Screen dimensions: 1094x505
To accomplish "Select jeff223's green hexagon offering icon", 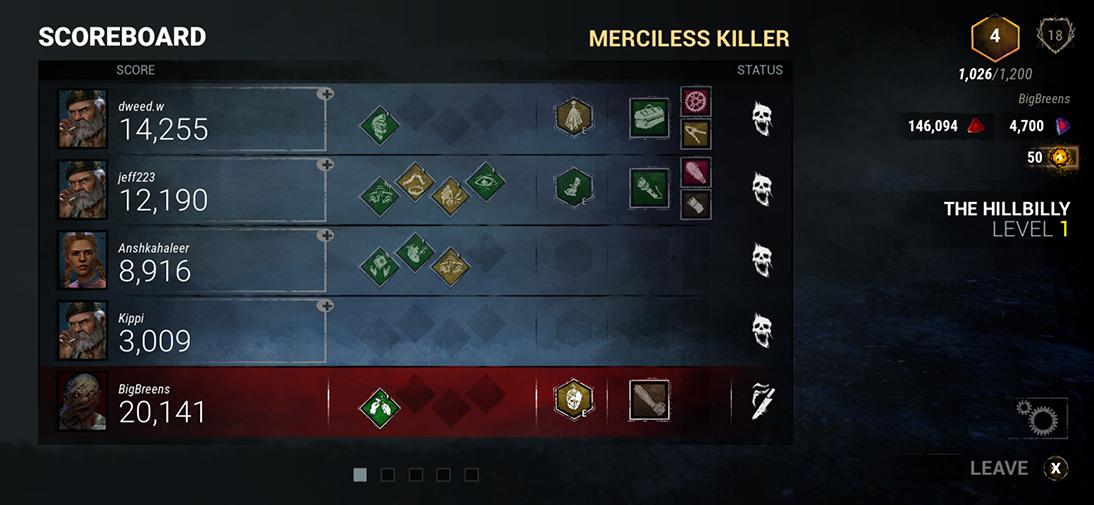I will point(574,187).
